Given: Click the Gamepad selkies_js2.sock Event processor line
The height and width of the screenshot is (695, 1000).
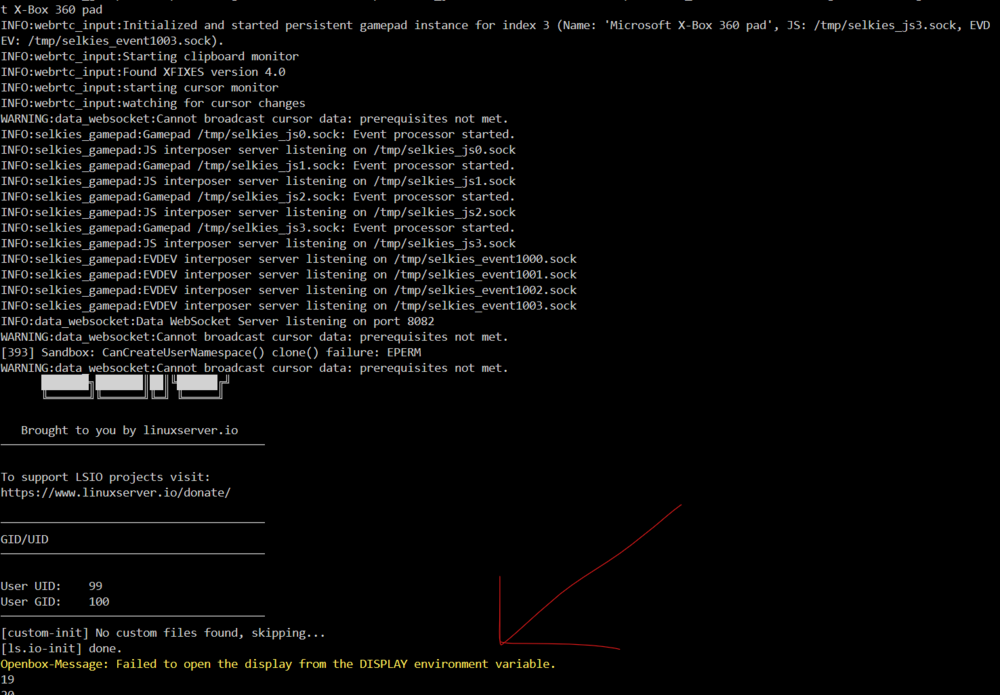Looking at the screenshot, I should click(x=258, y=196).
